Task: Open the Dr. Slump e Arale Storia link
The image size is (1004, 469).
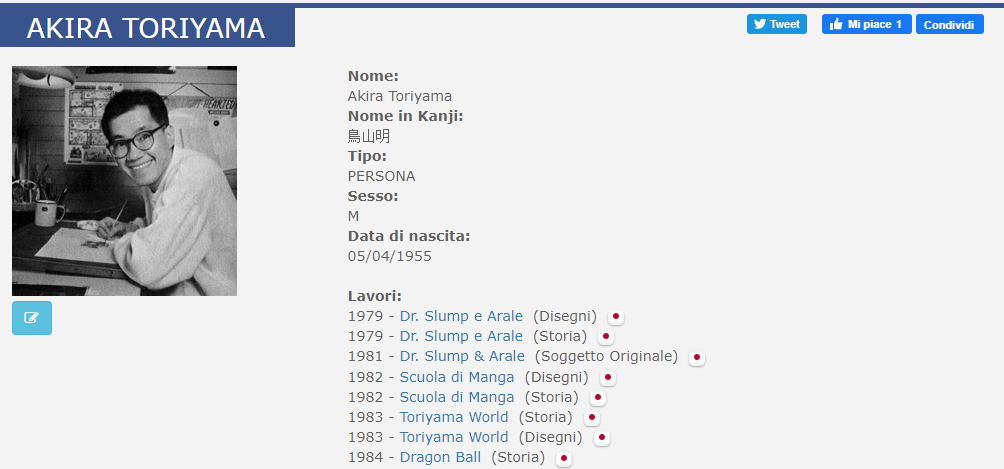Action: pyautogui.click(x=461, y=336)
